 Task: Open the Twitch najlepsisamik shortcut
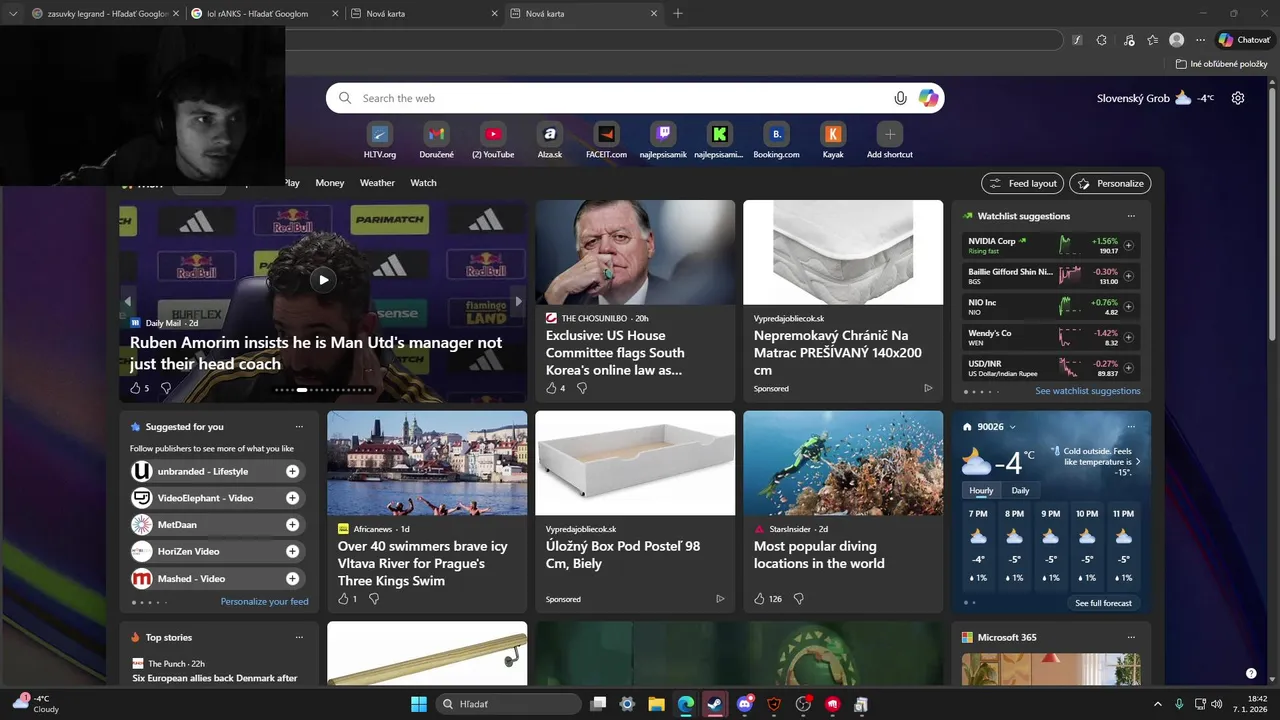tap(663, 133)
